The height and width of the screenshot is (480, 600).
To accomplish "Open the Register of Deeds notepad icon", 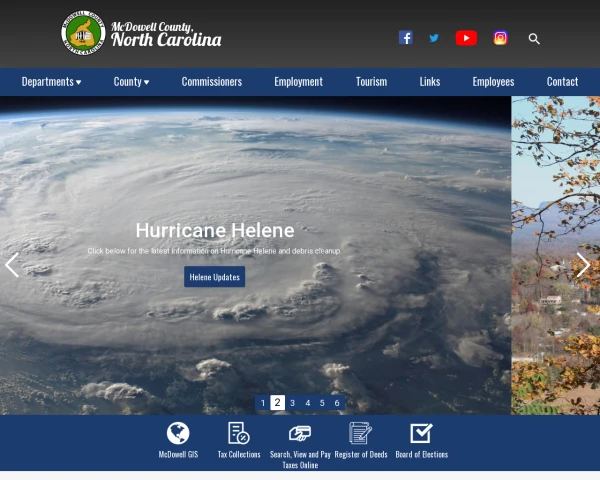I will 360,433.
